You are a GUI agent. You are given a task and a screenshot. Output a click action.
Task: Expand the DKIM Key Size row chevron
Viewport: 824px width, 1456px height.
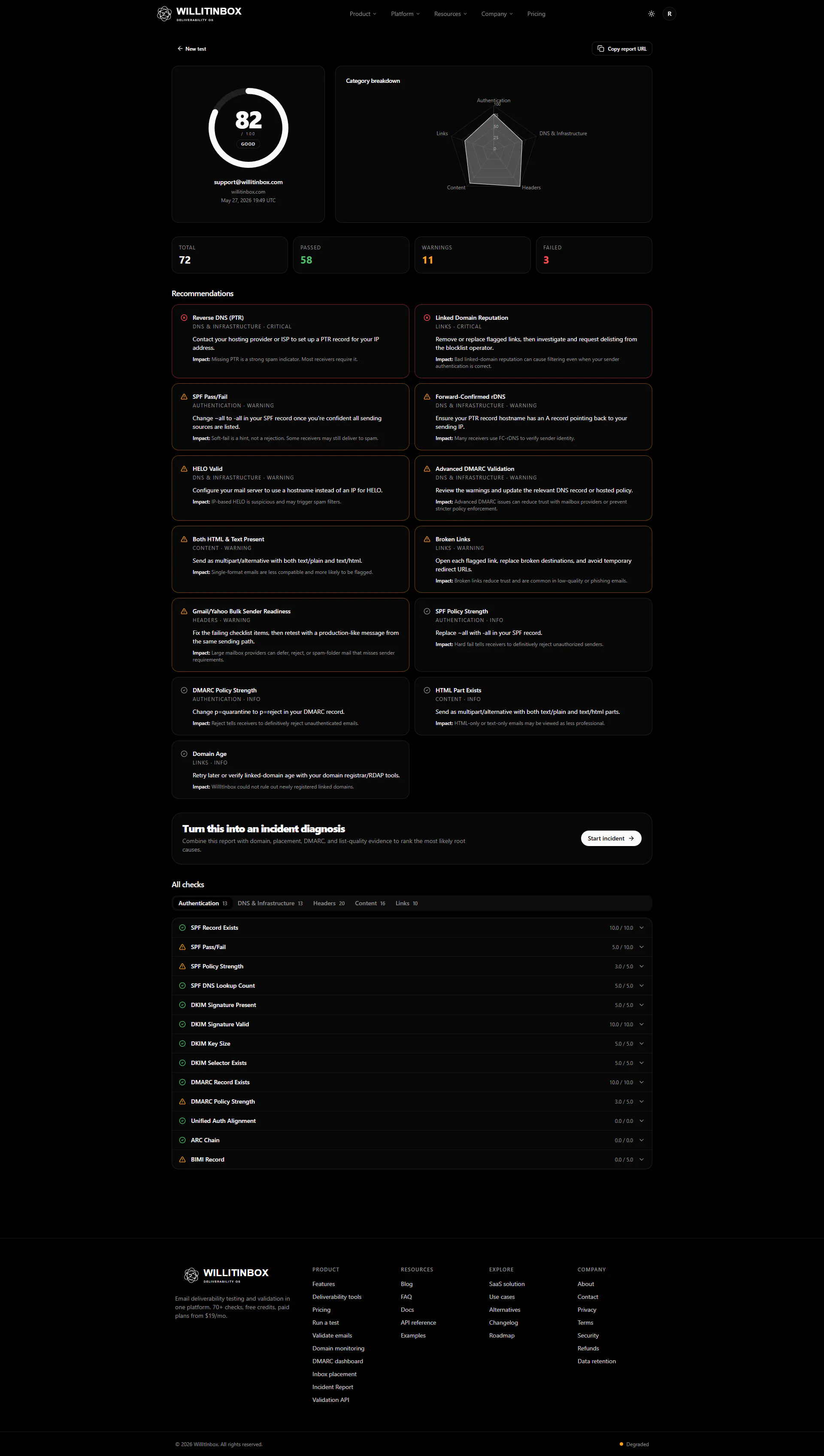[641, 1043]
